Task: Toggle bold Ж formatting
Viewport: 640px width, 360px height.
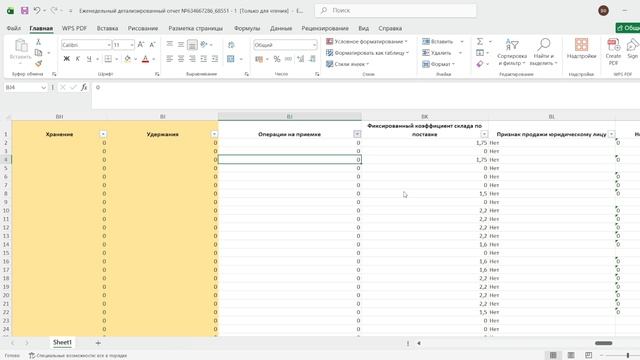Action: tap(67, 59)
